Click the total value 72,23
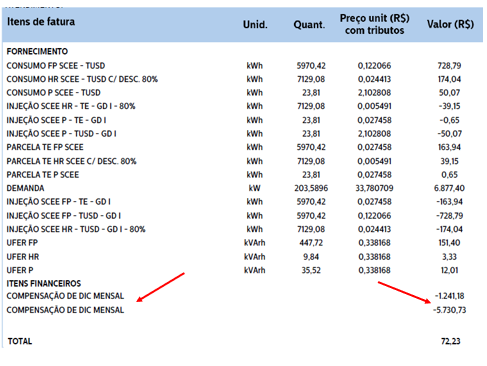Viewport: 487px width, 366px height. coord(450,341)
